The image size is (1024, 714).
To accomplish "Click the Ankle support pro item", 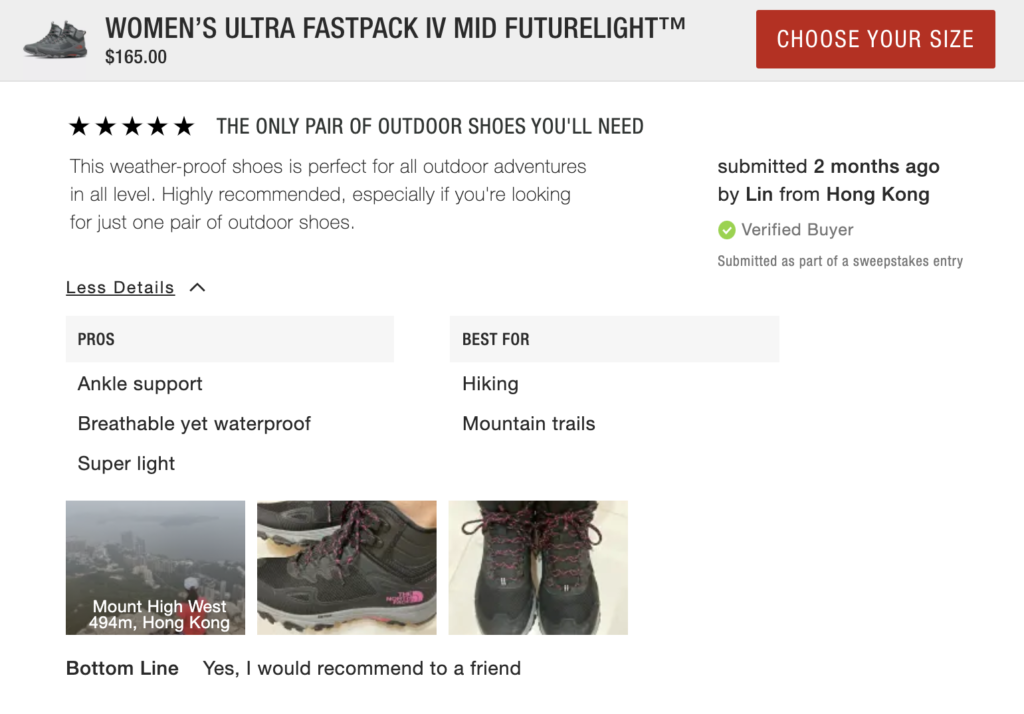I will [140, 384].
